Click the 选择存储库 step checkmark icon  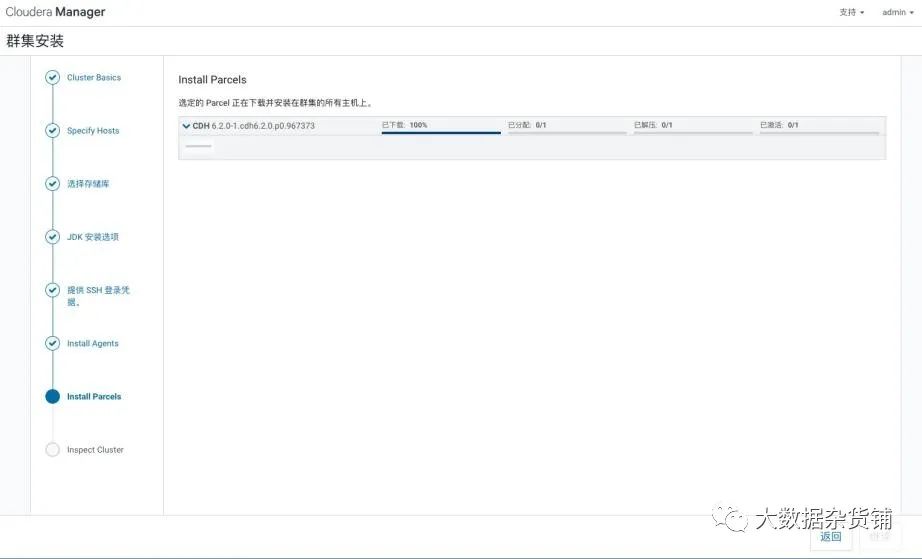[x=52, y=183]
